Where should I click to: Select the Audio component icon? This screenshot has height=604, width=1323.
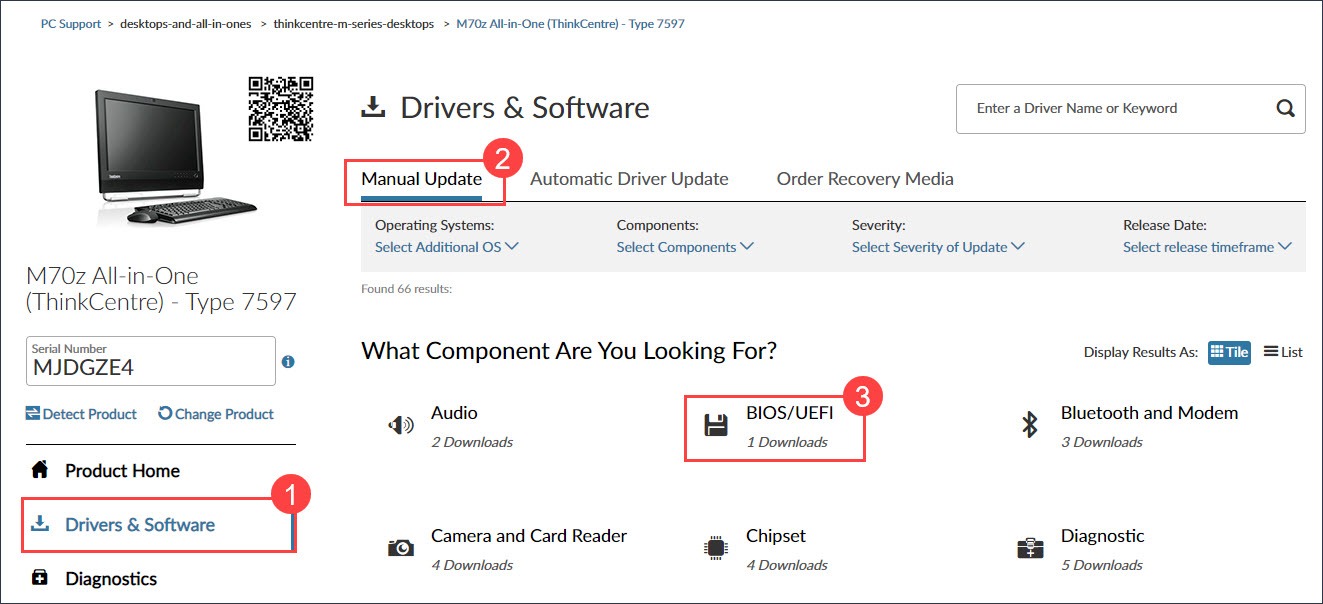(x=400, y=424)
